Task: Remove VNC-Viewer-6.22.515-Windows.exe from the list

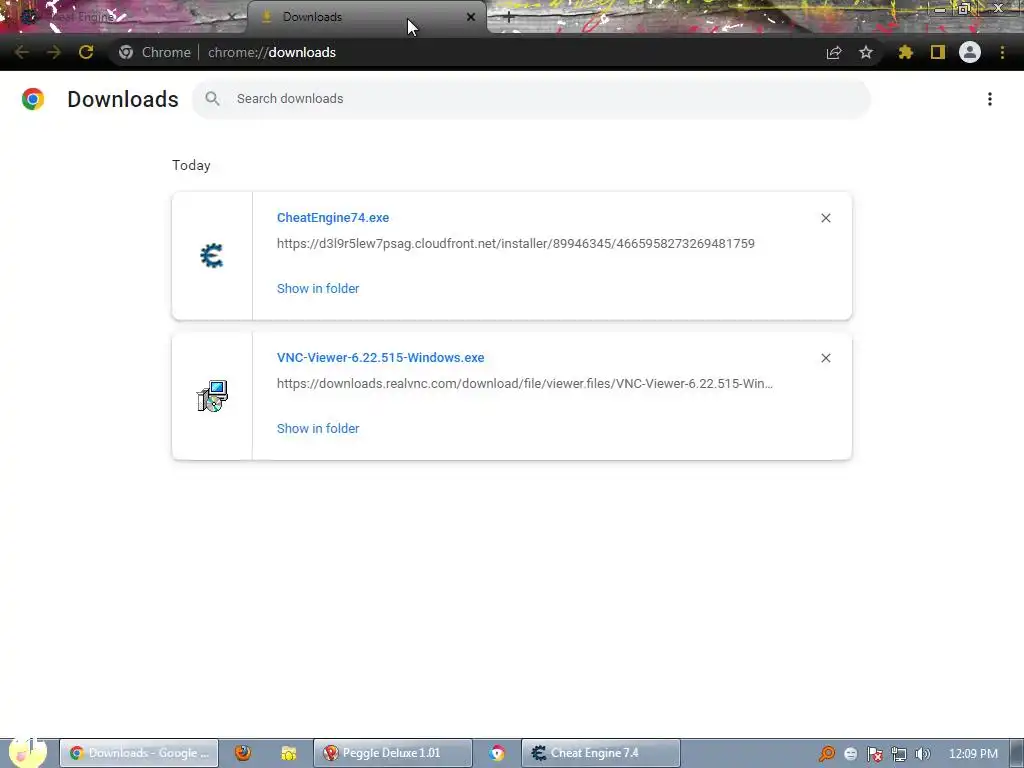Action: (825, 358)
